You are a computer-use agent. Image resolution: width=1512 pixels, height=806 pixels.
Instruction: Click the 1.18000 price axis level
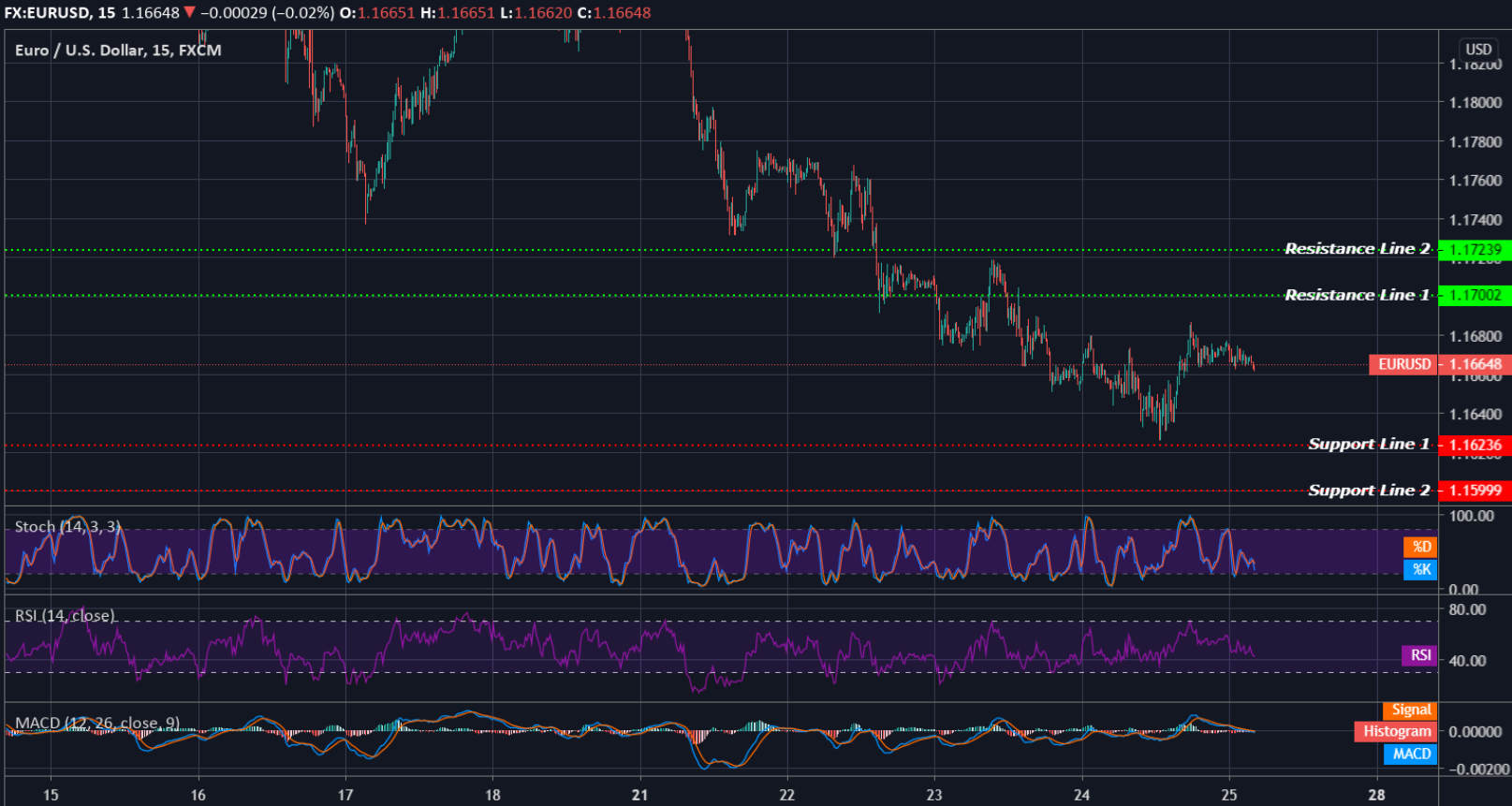click(1475, 103)
